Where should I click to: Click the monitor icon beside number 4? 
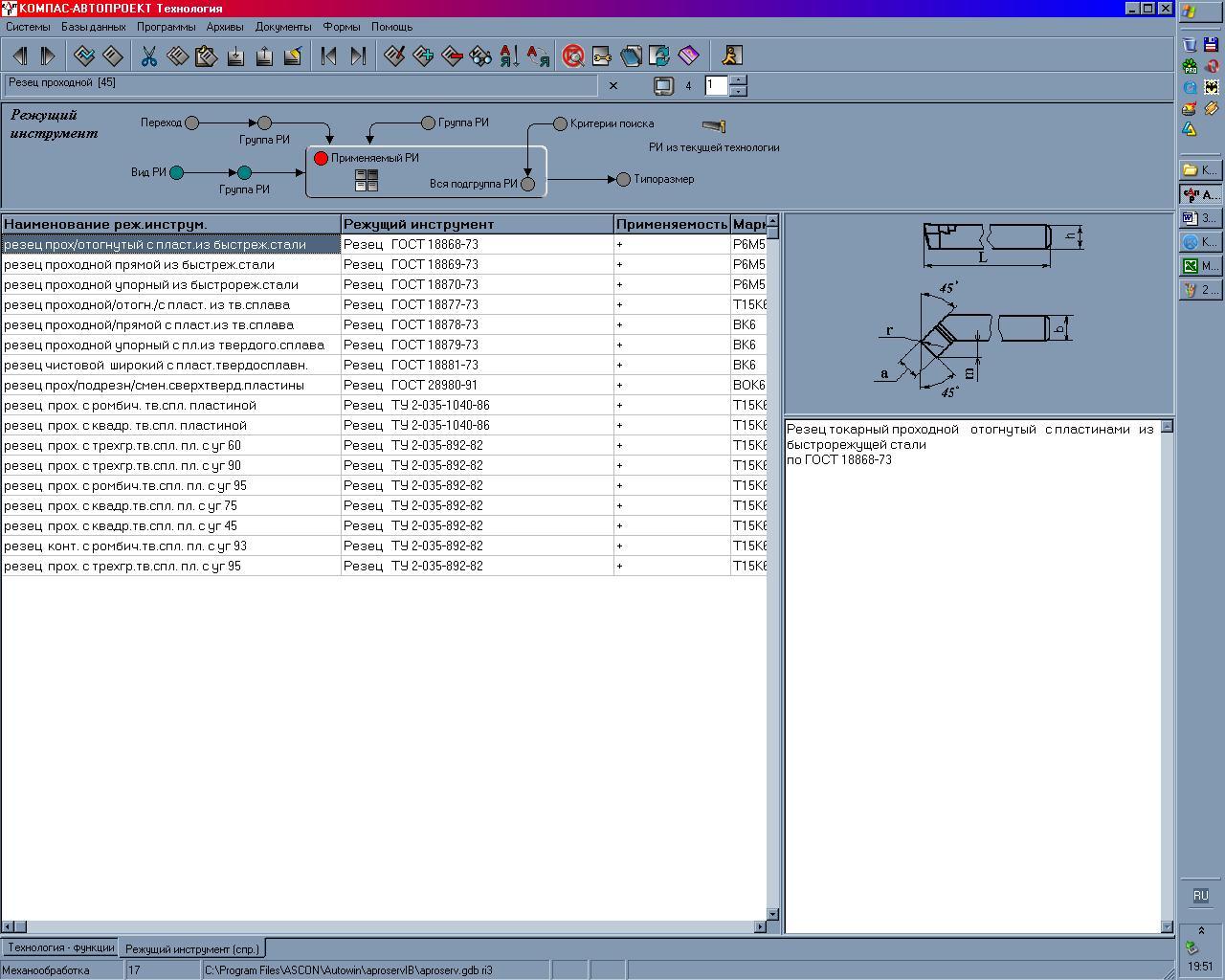663,86
